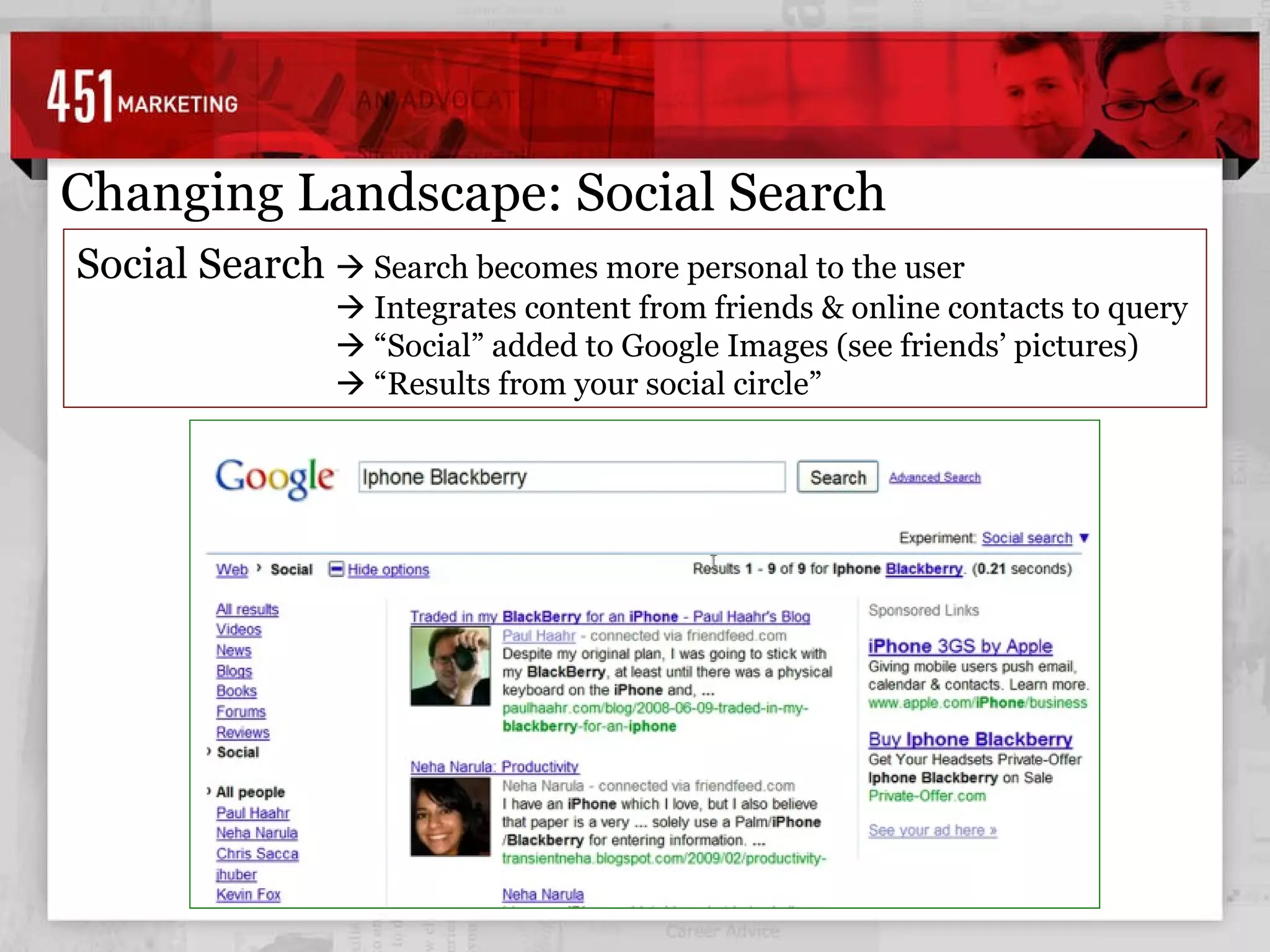Open the Paul Haahr author link in result

[x=539, y=635]
